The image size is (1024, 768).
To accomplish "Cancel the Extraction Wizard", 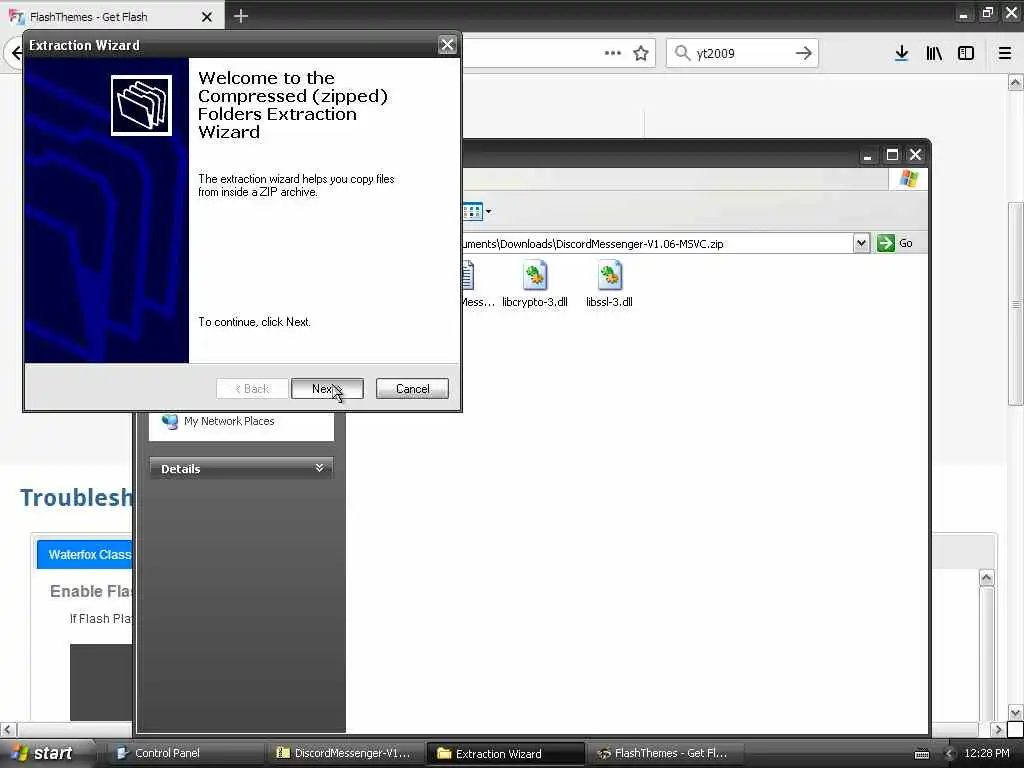I will coord(412,389).
